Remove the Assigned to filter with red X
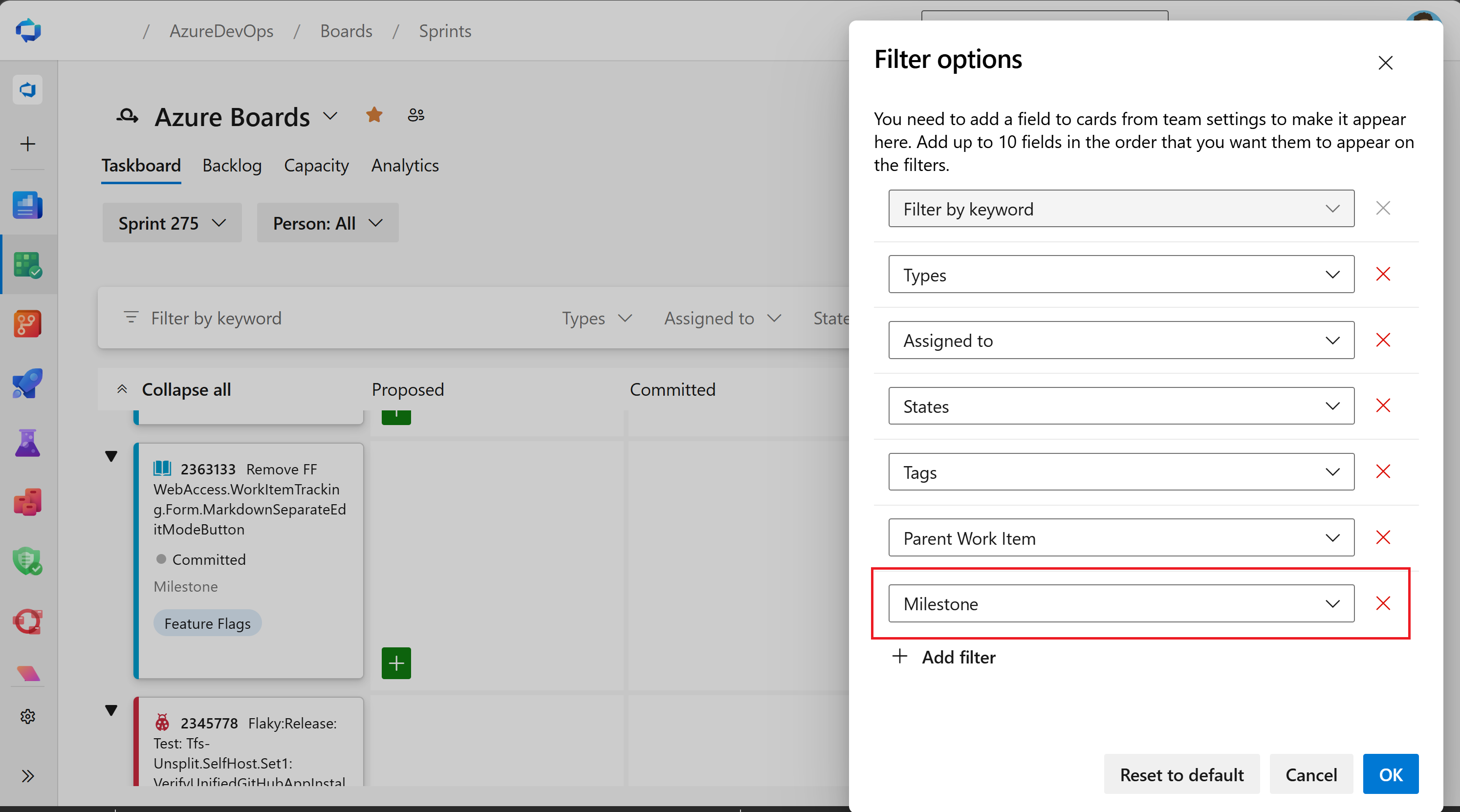The image size is (1460, 812). click(x=1383, y=340)
